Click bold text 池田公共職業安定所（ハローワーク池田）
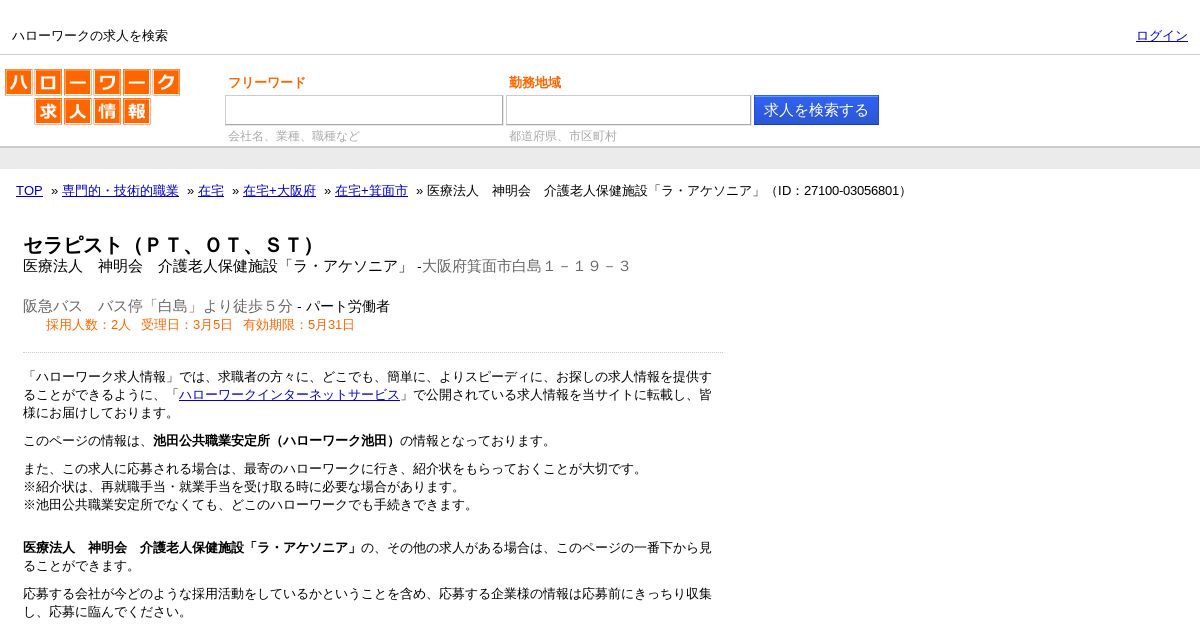The width and height of the screenshot is (1200, 630). pos(276,441)
